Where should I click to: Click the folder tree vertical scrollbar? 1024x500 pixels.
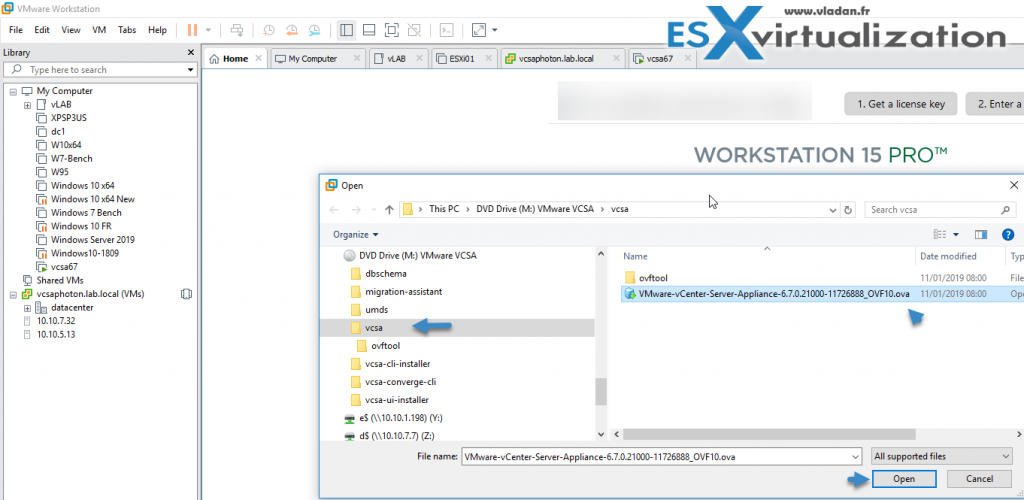coord(601,390)
